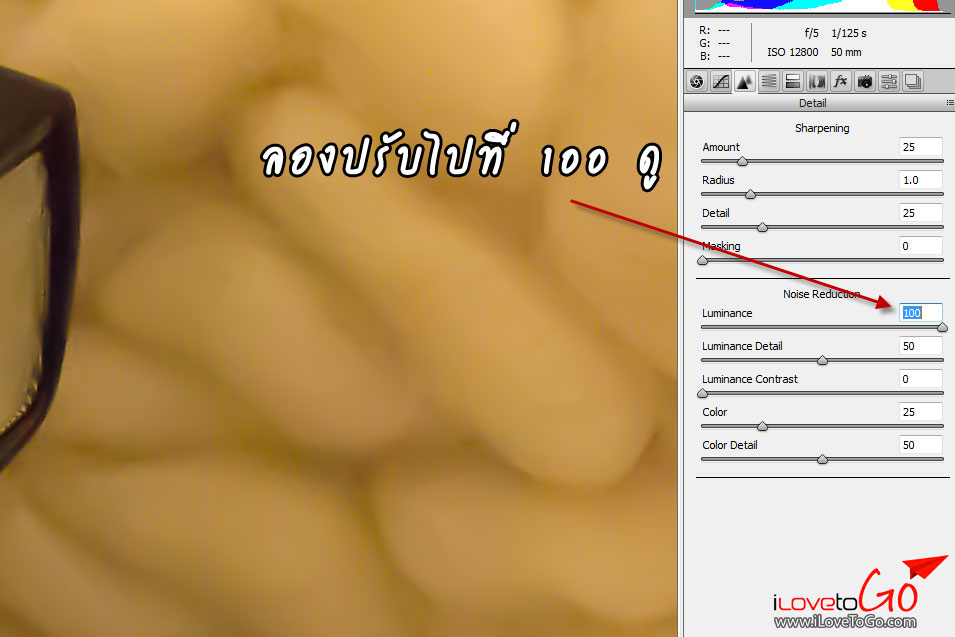Screen dimensions: 955x637
Task: Click the Detail panel title bar
Action: (x=813, y=103)
